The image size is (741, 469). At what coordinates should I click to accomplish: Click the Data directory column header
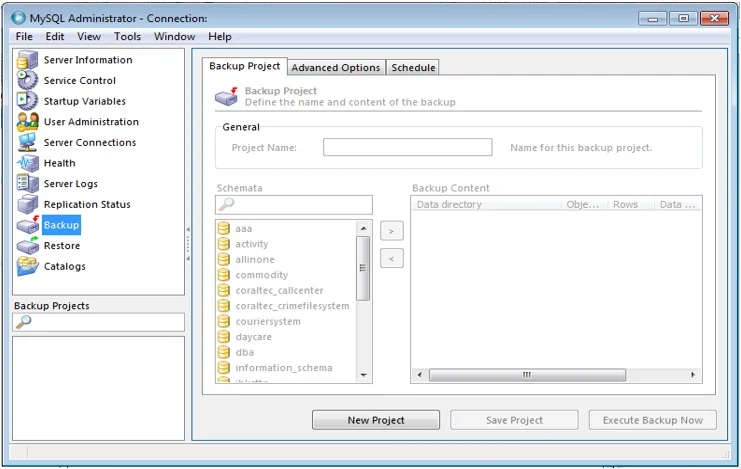pos(486,204)
